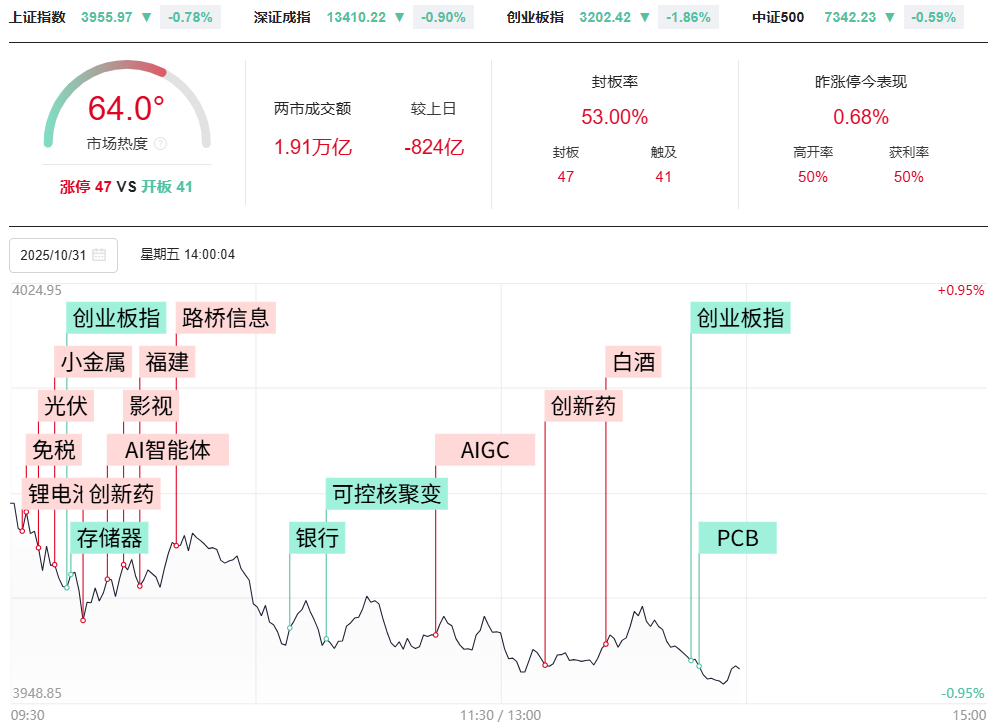Image resolution: width=999 pixels, height=728 pixels.
Task: Click the 银行 label on the chart
Action: [x=317, y=538]
